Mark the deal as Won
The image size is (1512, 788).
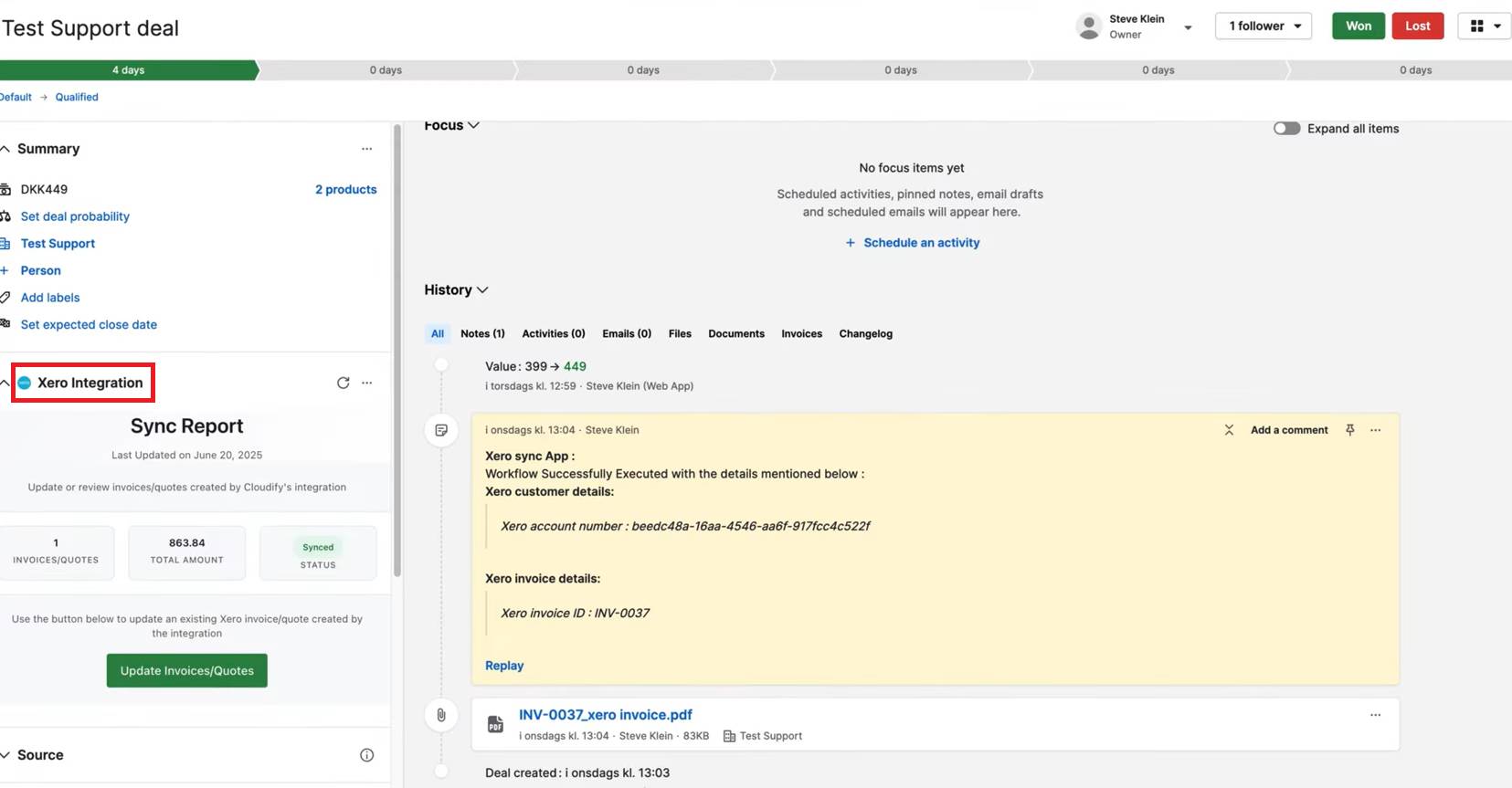[1359, 26]
